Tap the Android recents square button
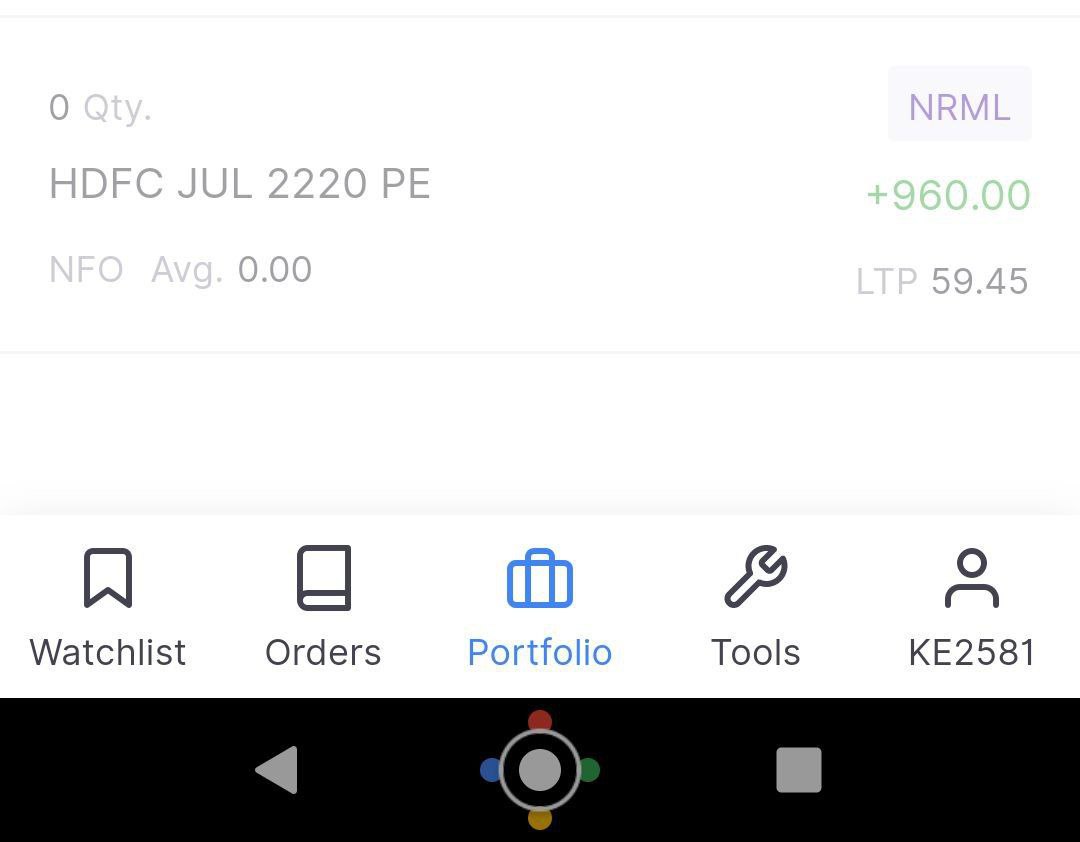Viewport: 1080px width, 842px height. pos(798,770)
